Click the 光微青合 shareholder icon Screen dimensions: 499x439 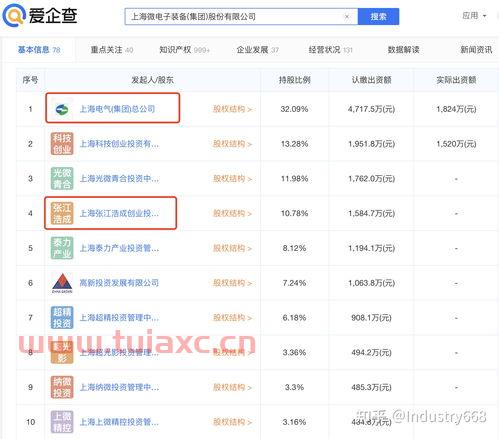[62, 178]
